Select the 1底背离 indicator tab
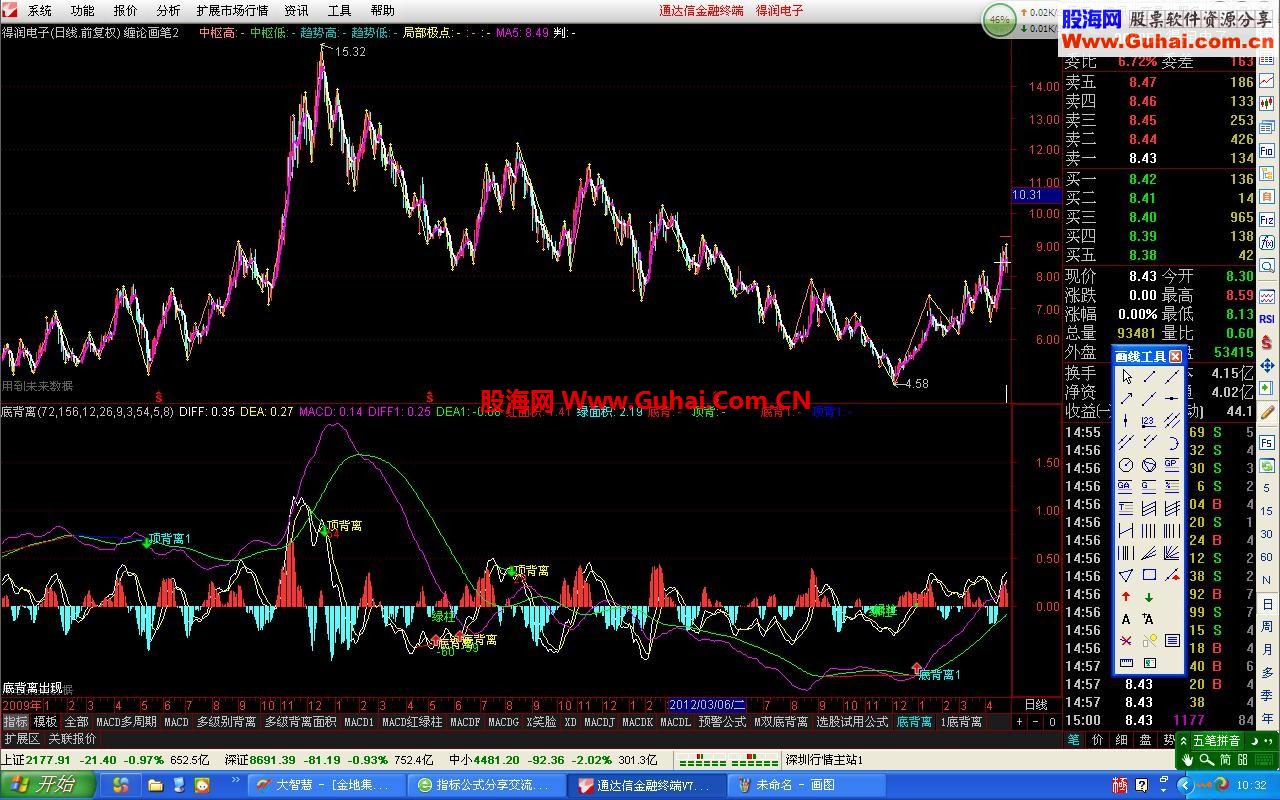 click(x=961, y=722)
